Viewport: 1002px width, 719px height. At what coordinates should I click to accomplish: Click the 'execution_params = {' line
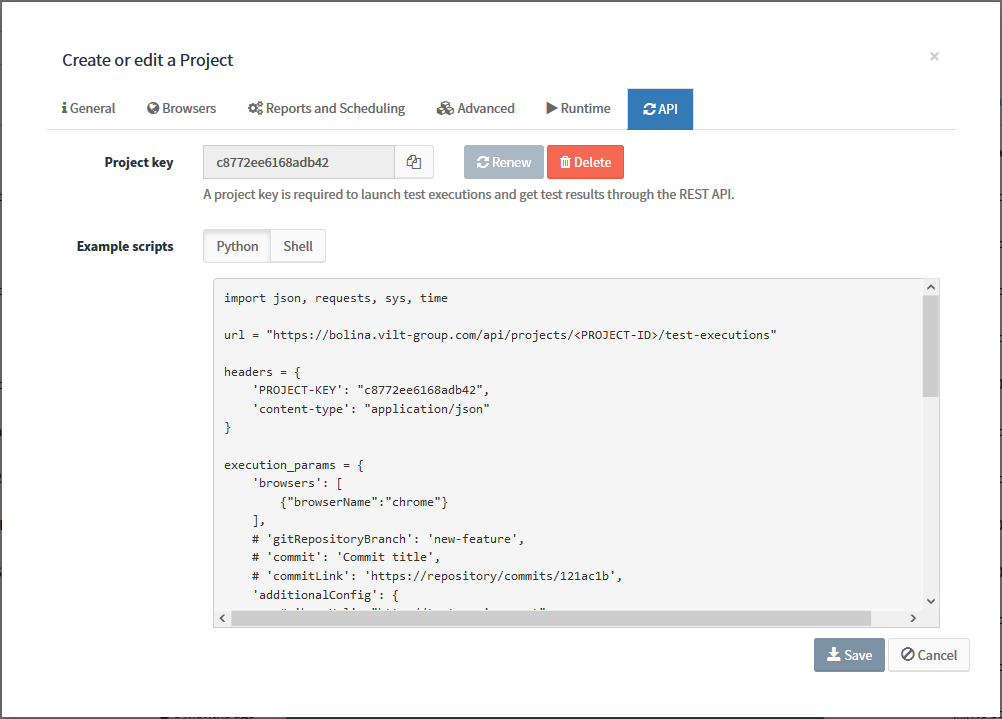(x=294, y=465)
